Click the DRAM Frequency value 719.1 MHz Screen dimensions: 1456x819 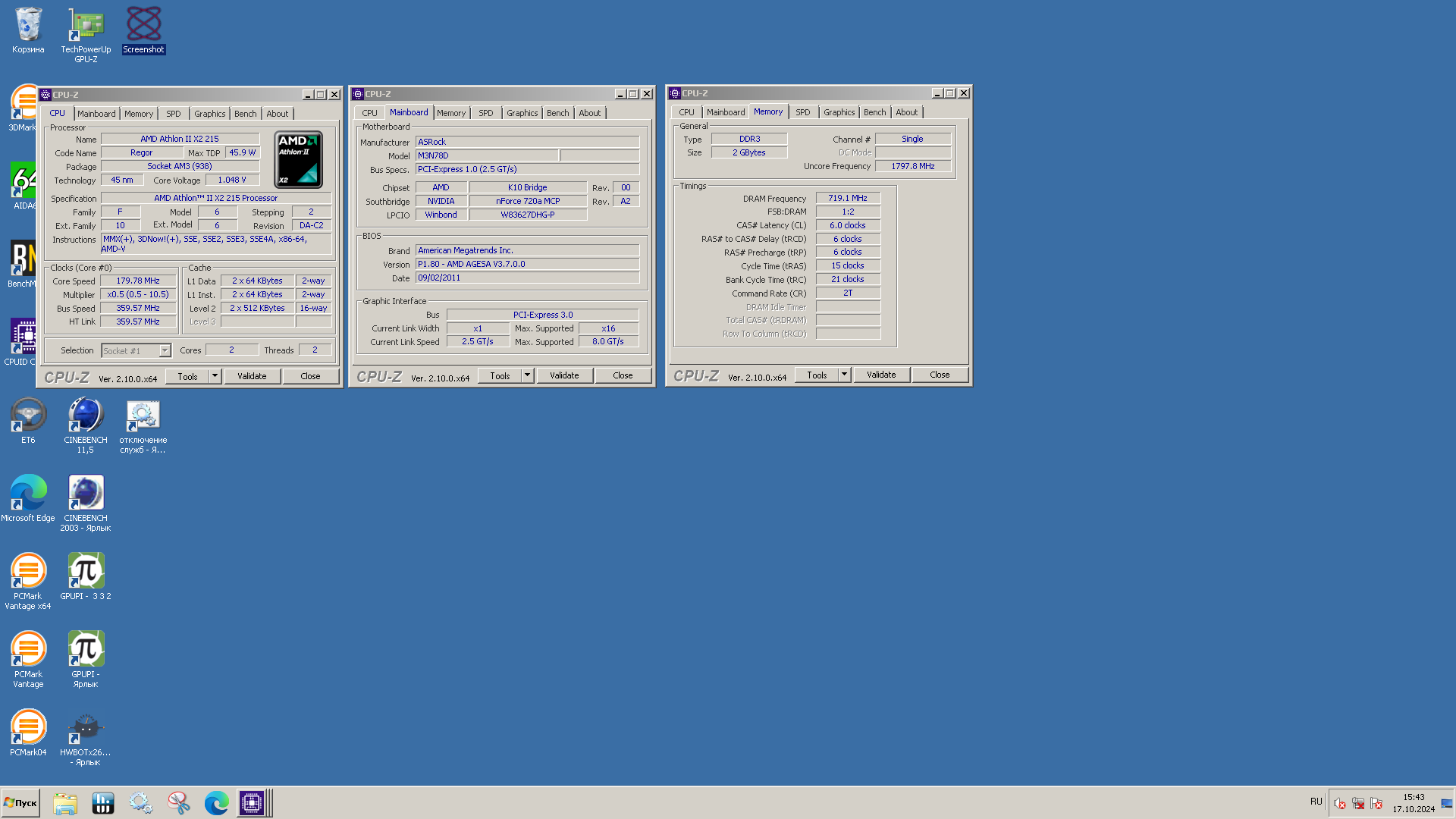pyautogui.click(x=848, y=198)
